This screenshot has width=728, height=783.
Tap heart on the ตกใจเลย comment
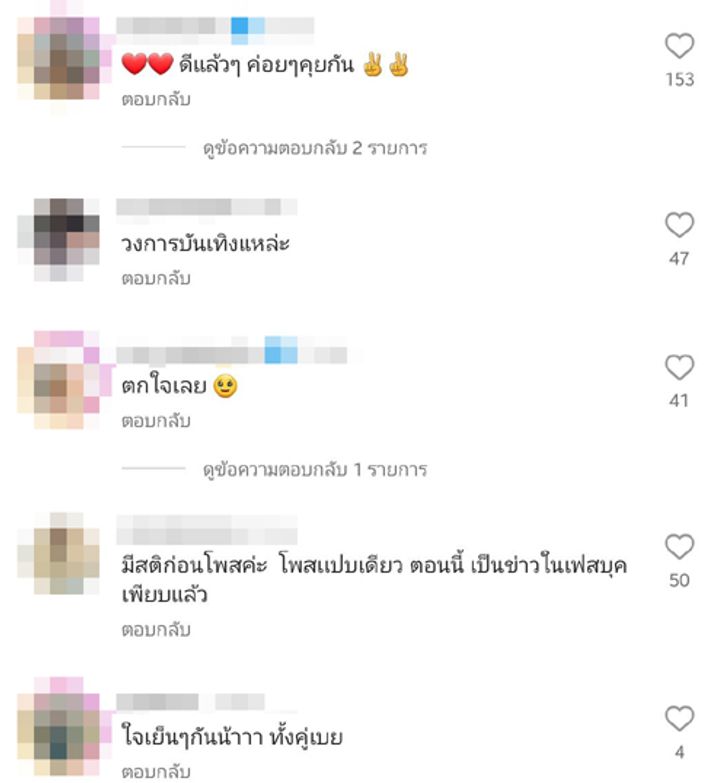(x=679, y=367)
